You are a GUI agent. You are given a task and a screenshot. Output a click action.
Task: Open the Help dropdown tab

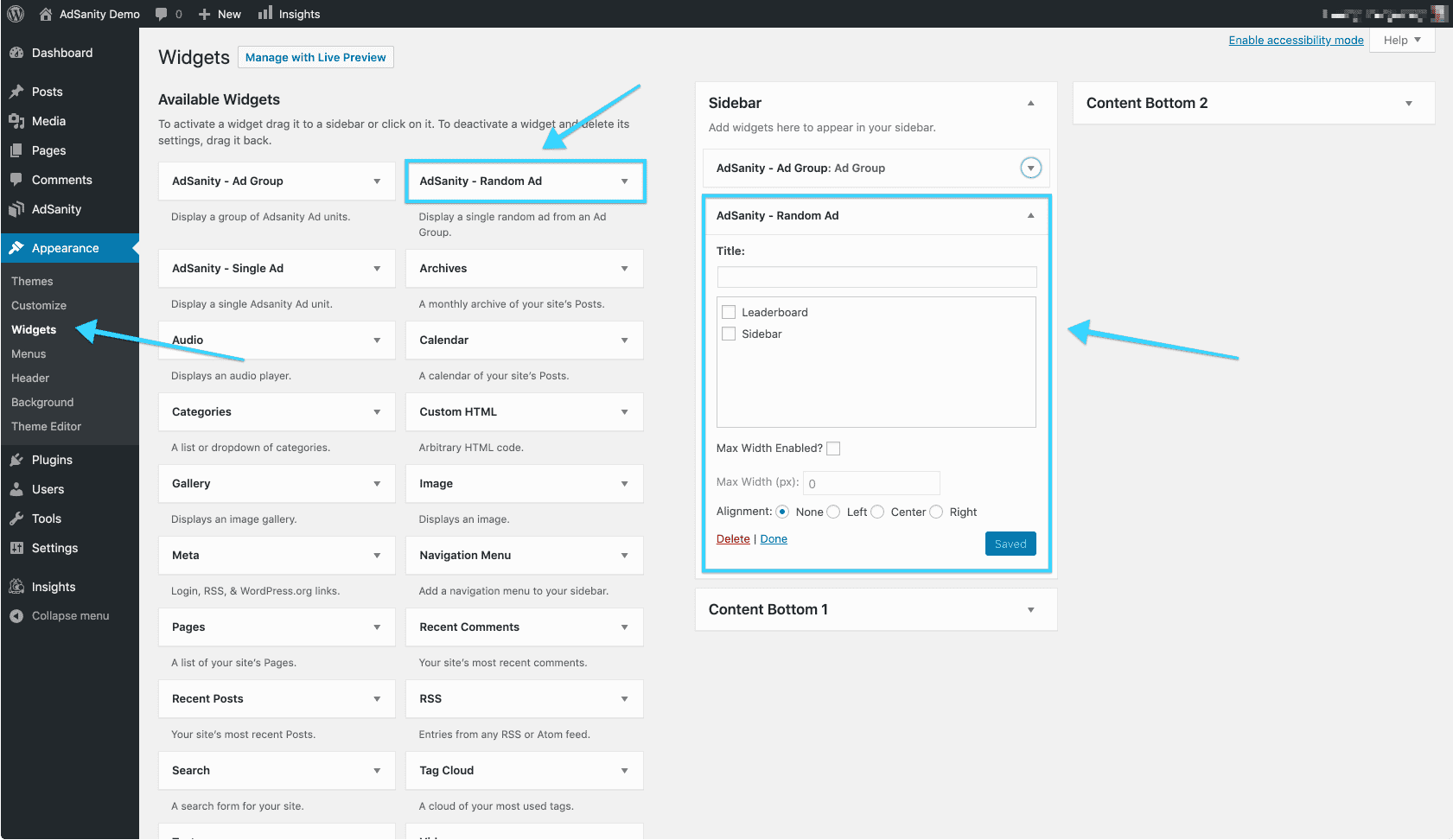(1402, 41)
